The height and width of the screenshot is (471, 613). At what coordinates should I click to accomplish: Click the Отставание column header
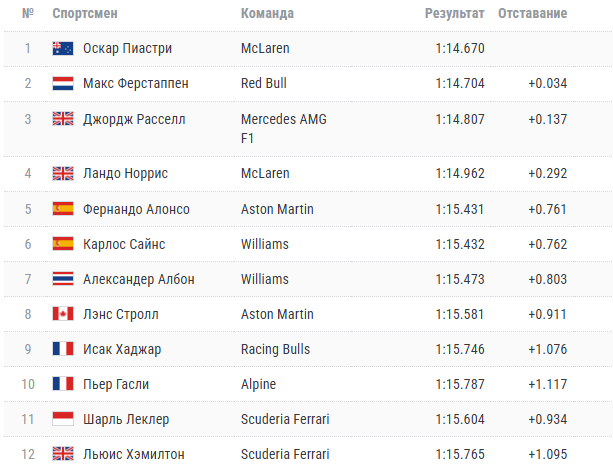click(532, 13)
